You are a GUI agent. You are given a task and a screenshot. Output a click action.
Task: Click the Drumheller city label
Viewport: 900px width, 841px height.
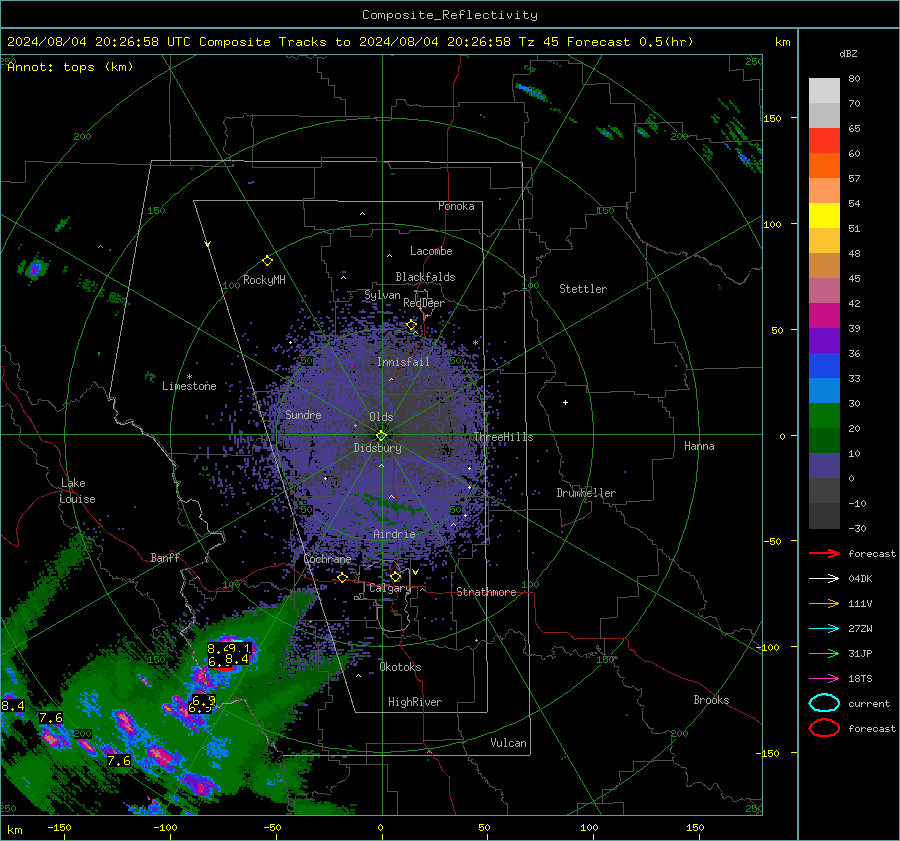(586, 493)
